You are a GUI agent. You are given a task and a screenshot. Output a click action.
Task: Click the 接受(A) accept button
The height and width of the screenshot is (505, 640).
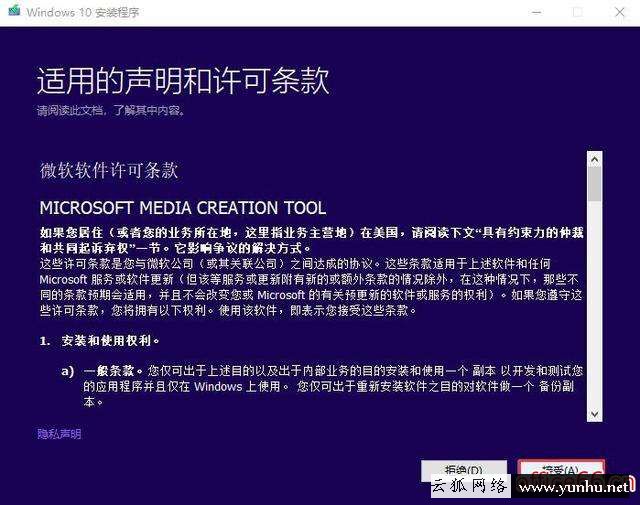[561, 470]
